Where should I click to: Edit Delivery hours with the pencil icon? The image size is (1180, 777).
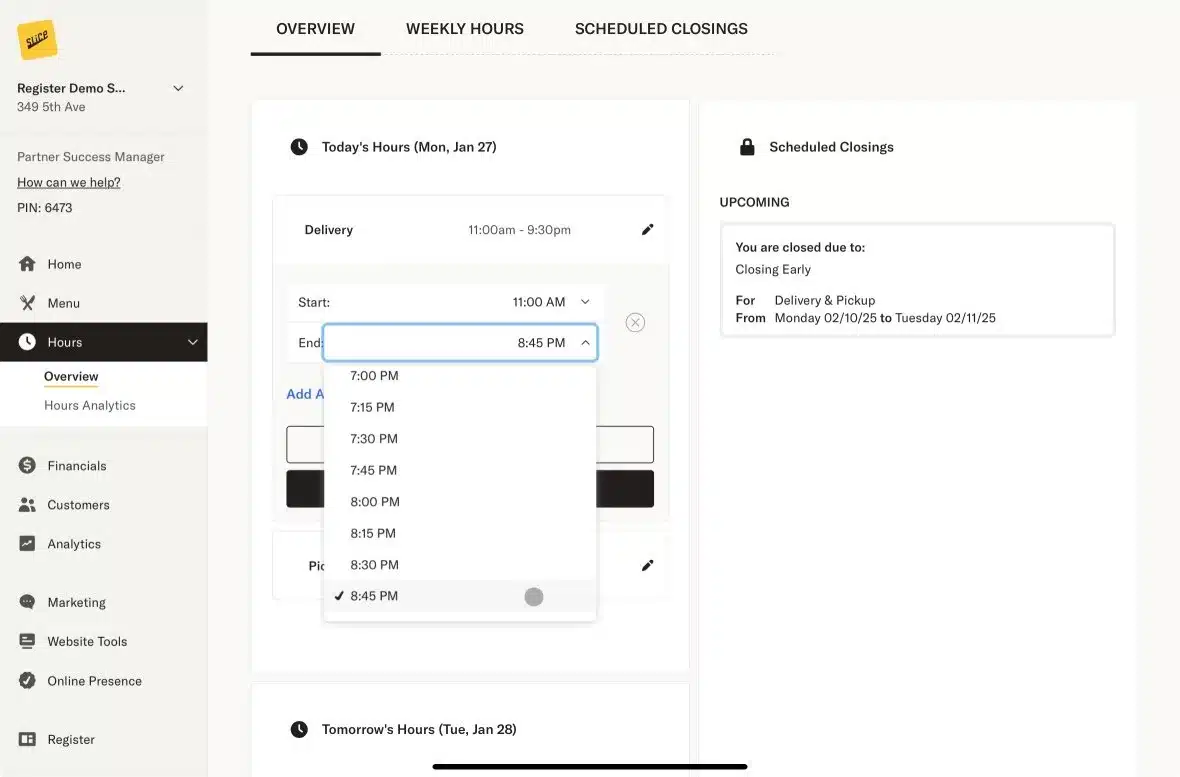(x=647, y=228)
